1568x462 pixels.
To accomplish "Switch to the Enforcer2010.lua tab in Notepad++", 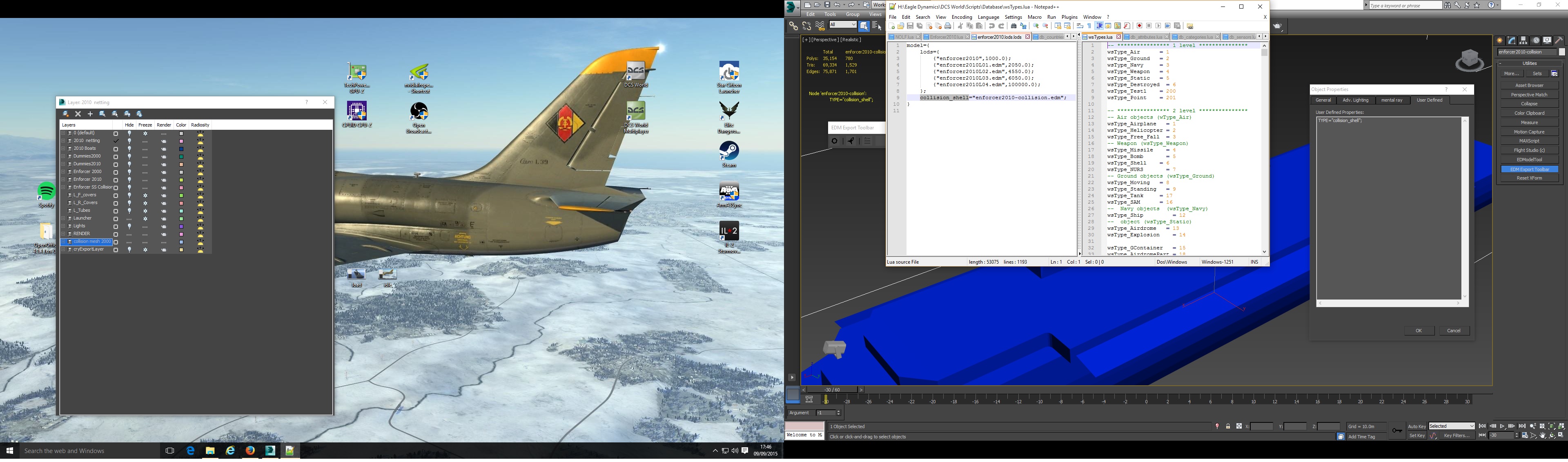I will pyautogui.click(x=946, y=37).
